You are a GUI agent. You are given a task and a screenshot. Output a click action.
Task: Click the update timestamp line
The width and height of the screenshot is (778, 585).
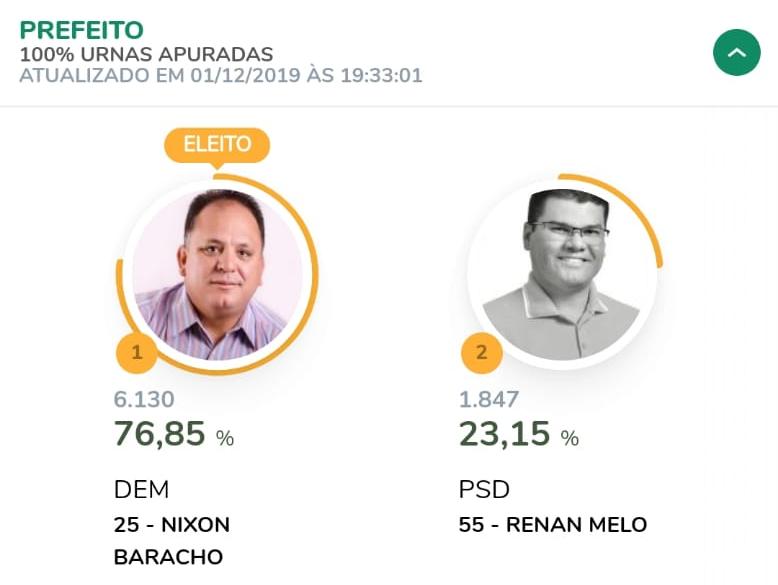tap(221, 75)
